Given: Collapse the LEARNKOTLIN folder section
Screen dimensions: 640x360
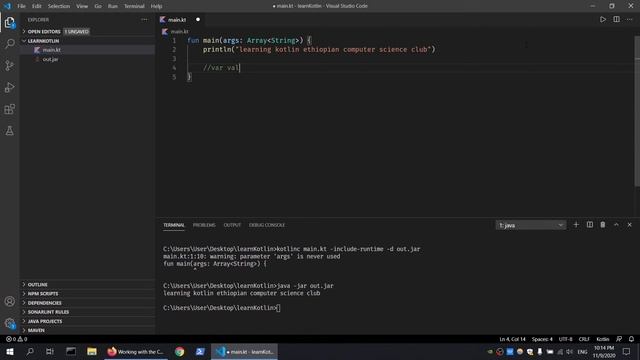Looking at the screenshot, I should (88, 41).
